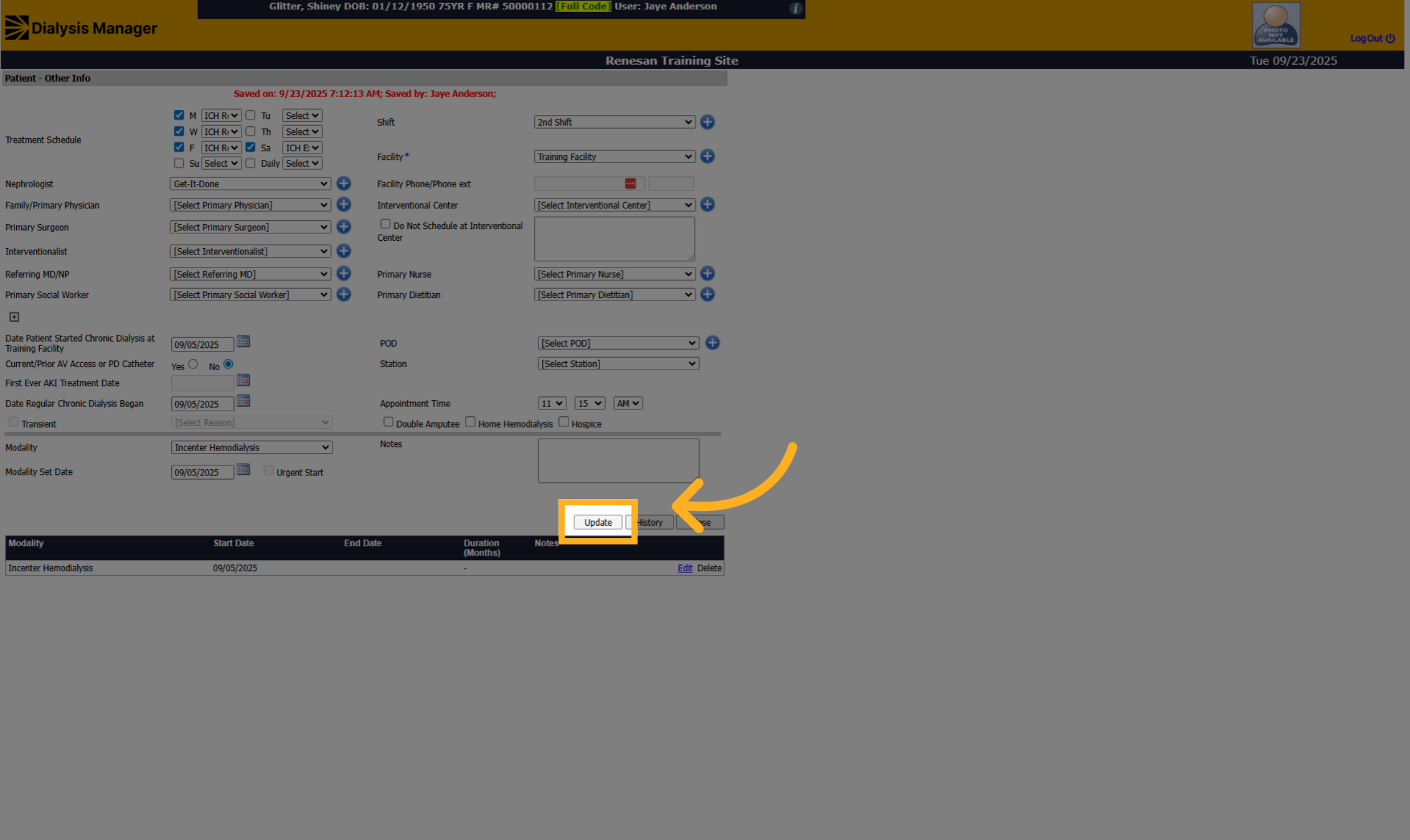Click plus icon beside Interventionalist
The height and width of the screenshot is (840, 1410).
click(344, 251)
